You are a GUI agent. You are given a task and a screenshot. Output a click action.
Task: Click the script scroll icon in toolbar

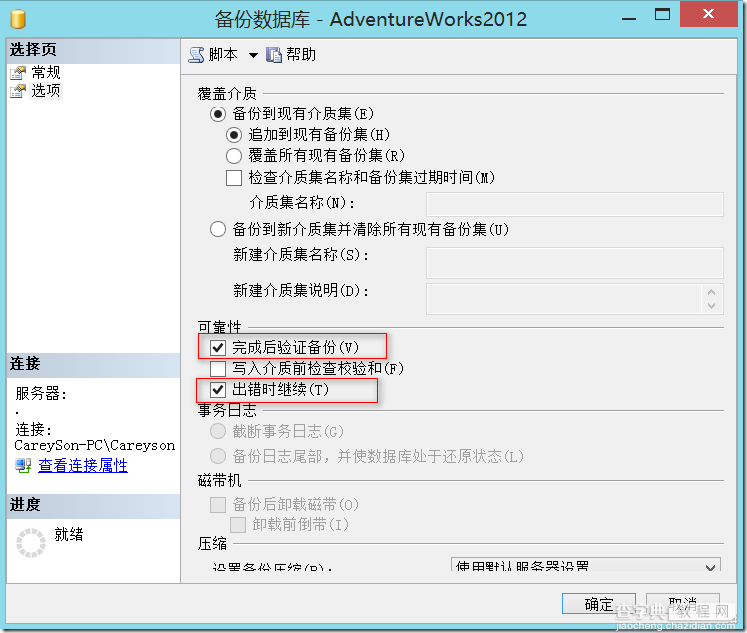pyautogui.click(x=196, y=55)
